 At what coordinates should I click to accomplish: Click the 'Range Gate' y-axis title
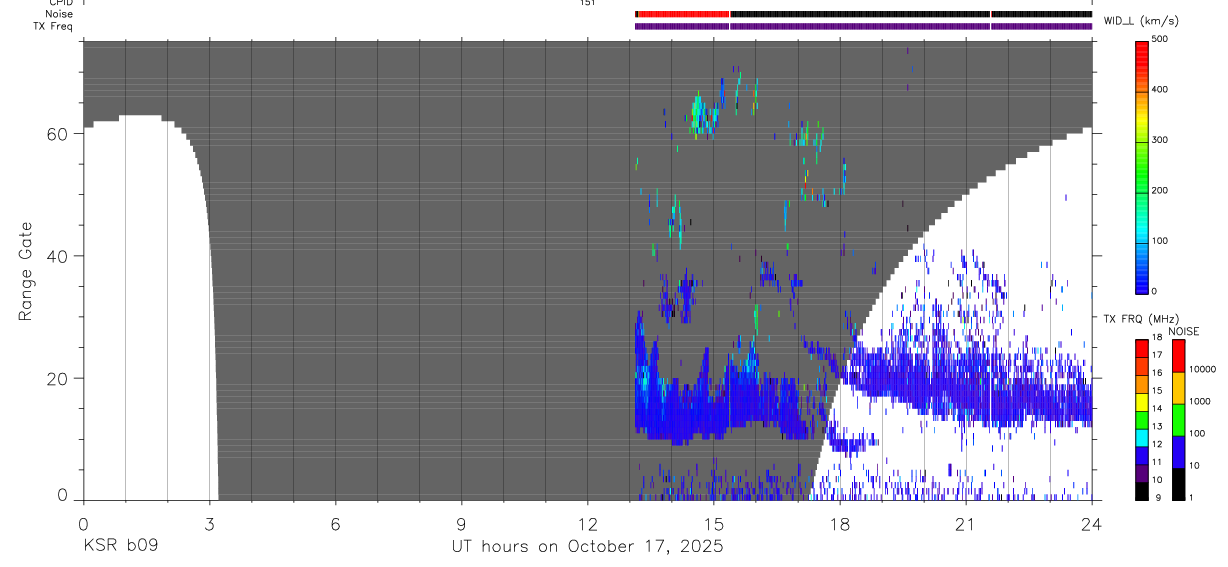pyautogui.click(x=27, y=270)
